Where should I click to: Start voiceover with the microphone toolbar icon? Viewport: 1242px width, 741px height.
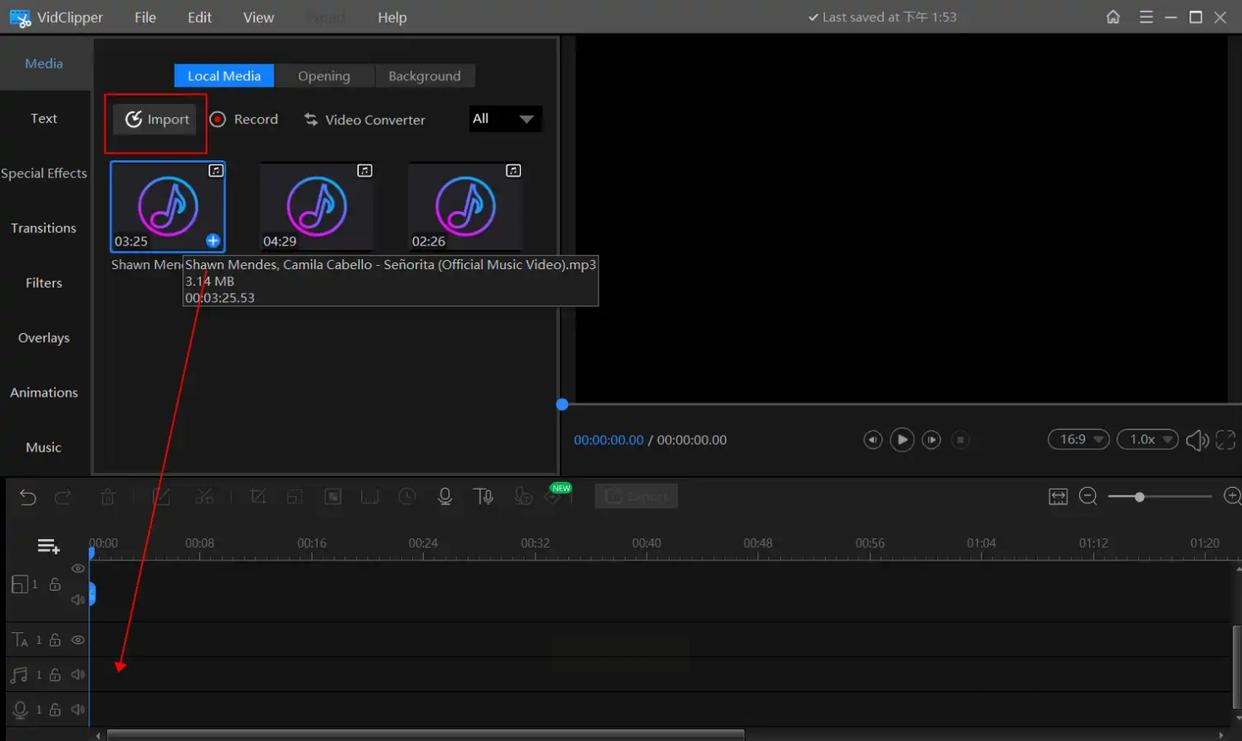(x=445, y=497)
